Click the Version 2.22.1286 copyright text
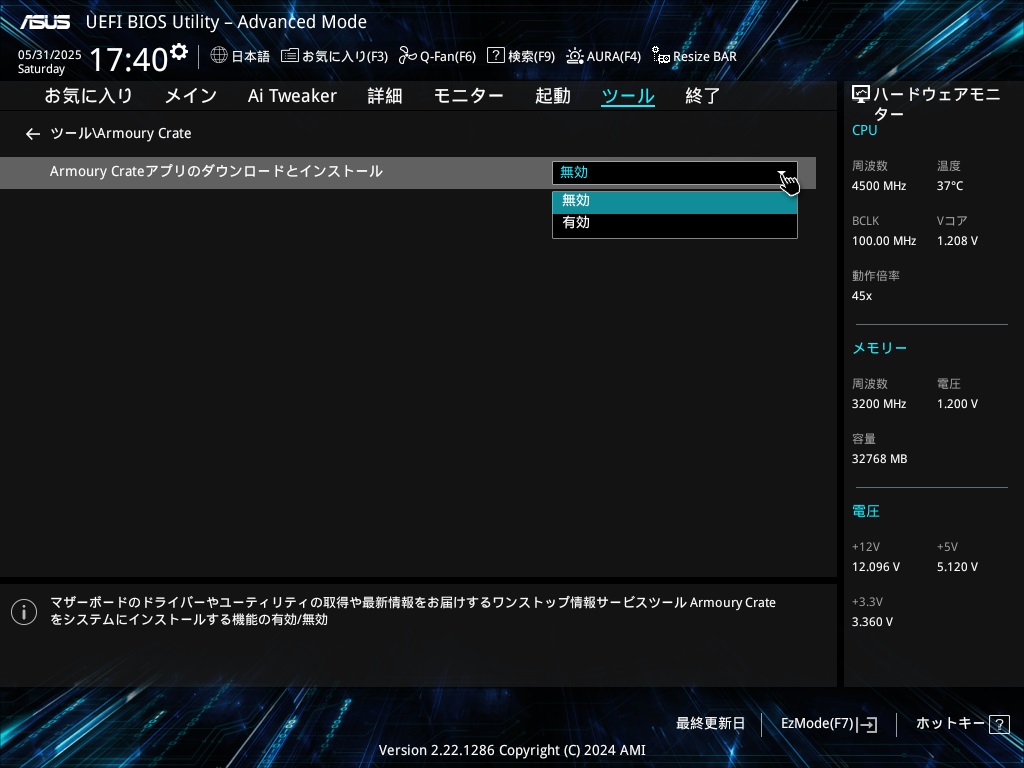 pyautogui.click(x=512, y=750)
